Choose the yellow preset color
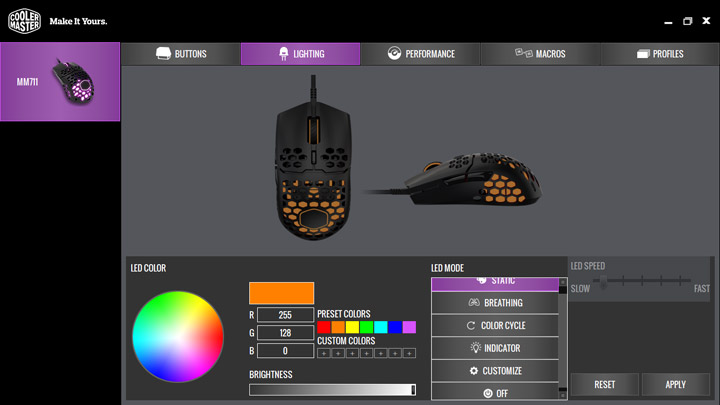 point(352,327)
